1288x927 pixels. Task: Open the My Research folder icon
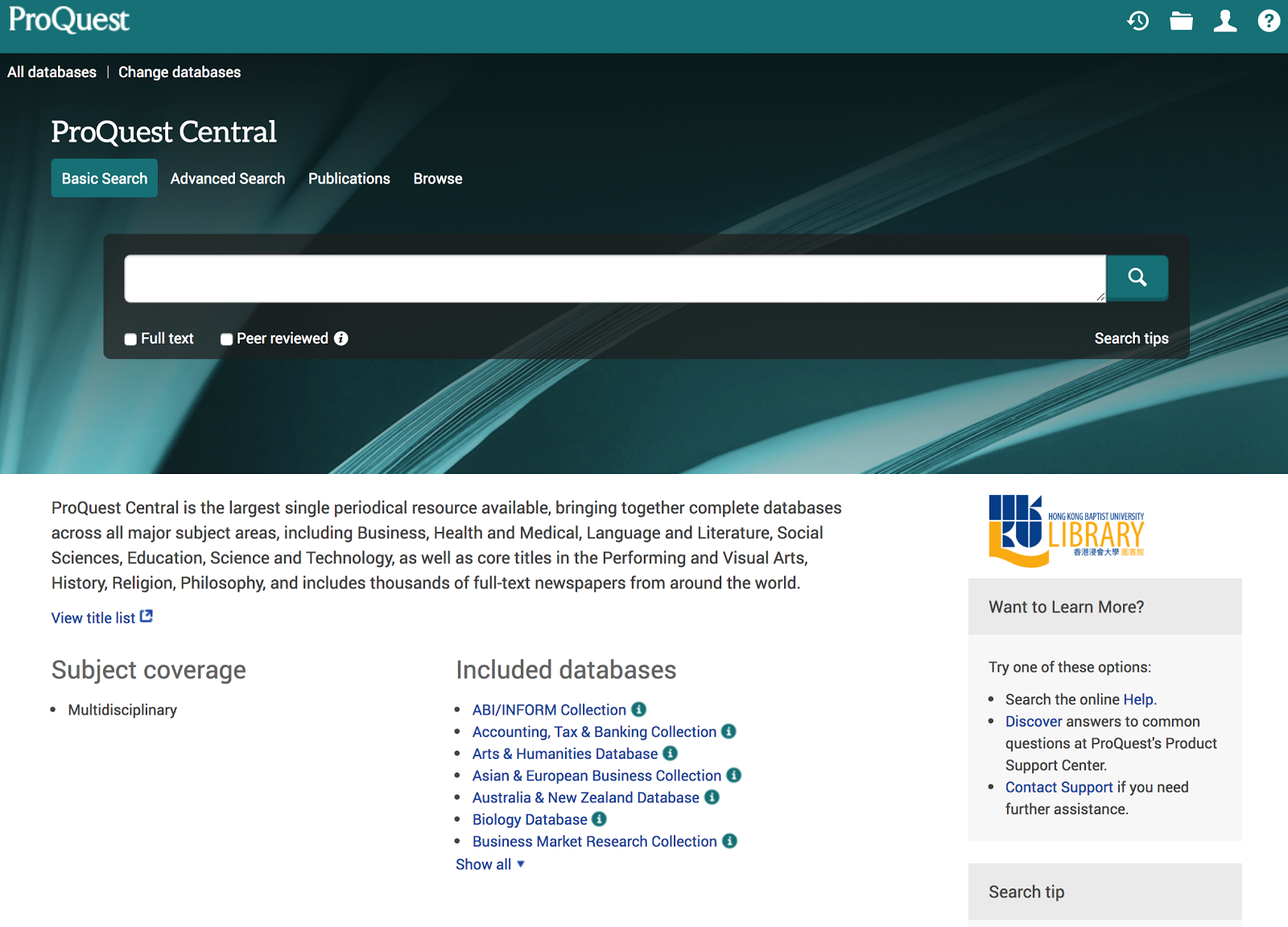(x=1181, y=21)
